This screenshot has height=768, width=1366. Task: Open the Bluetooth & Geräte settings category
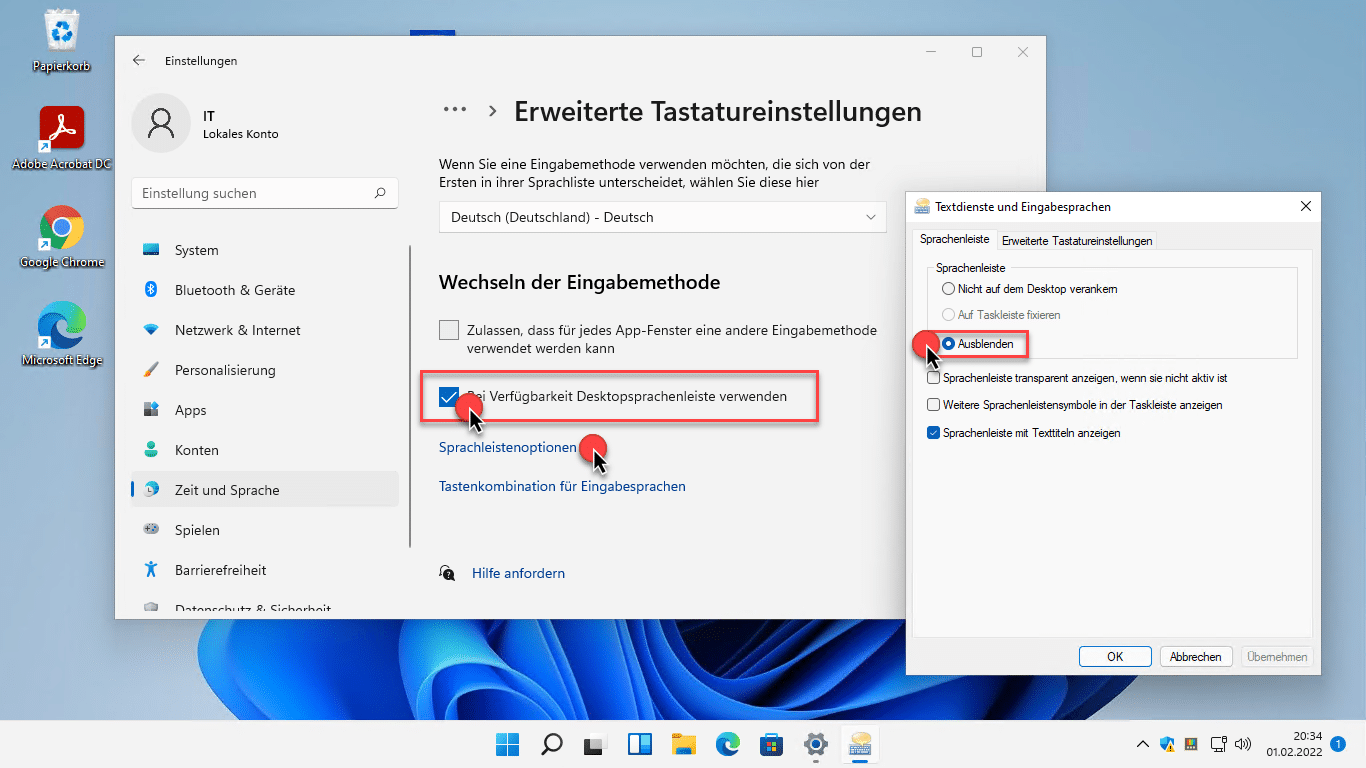pyautogui.click(x=265, y=290)
